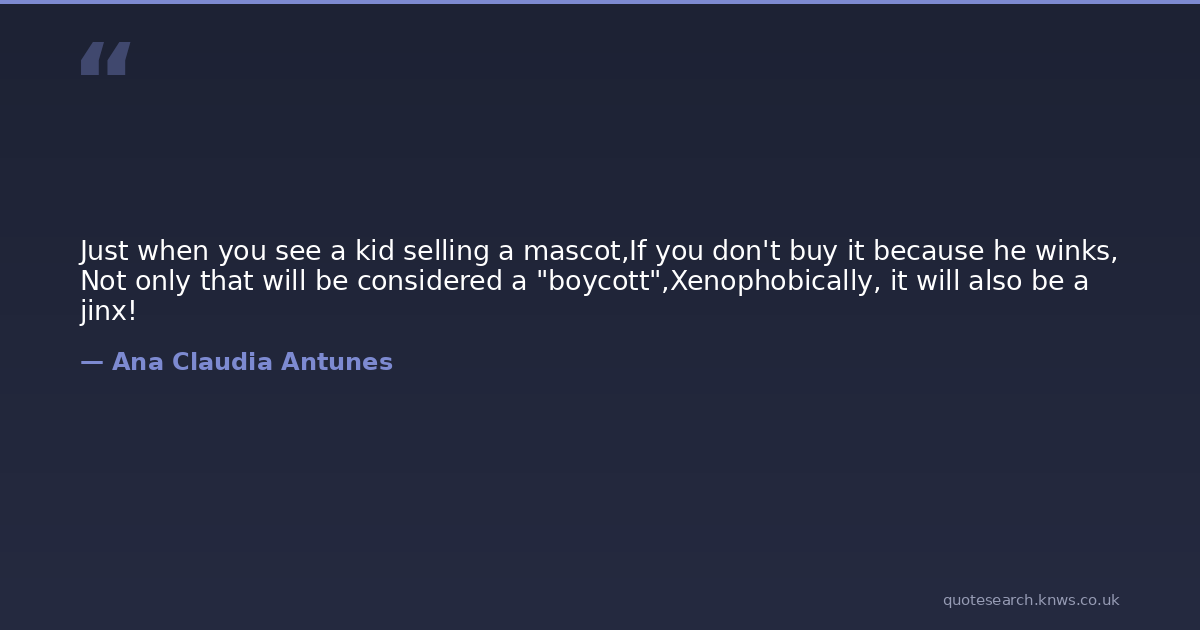Click the word "boycott" in quotes

click(x=599, y=281)
